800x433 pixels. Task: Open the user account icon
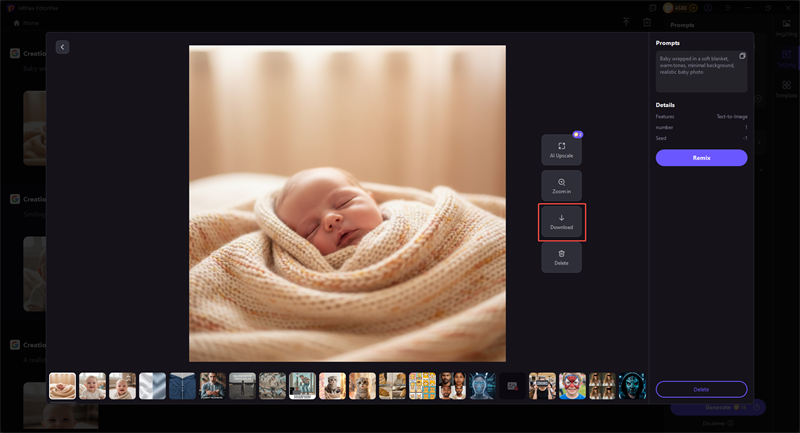708,8
